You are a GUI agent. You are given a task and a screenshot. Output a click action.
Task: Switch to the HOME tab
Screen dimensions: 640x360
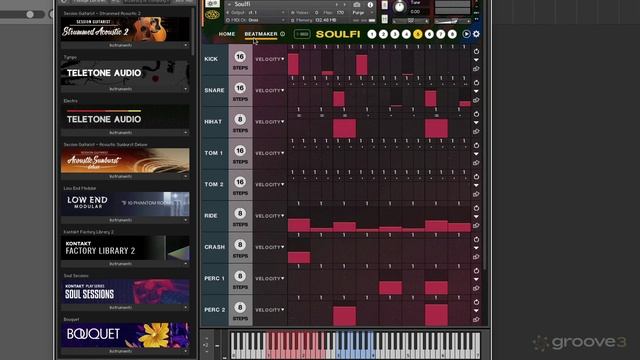pos(227,34)
